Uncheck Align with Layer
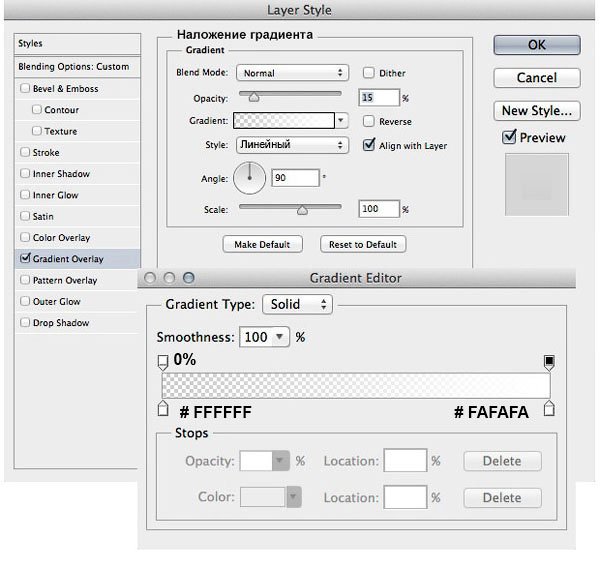600x569 pixels. [369, 145]
